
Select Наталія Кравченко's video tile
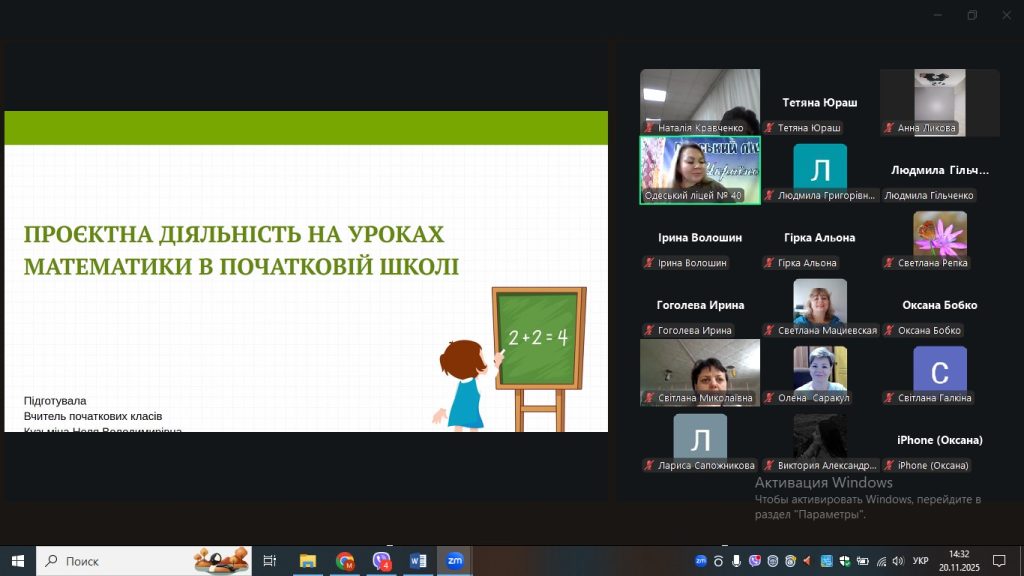(x=700, y=102)
